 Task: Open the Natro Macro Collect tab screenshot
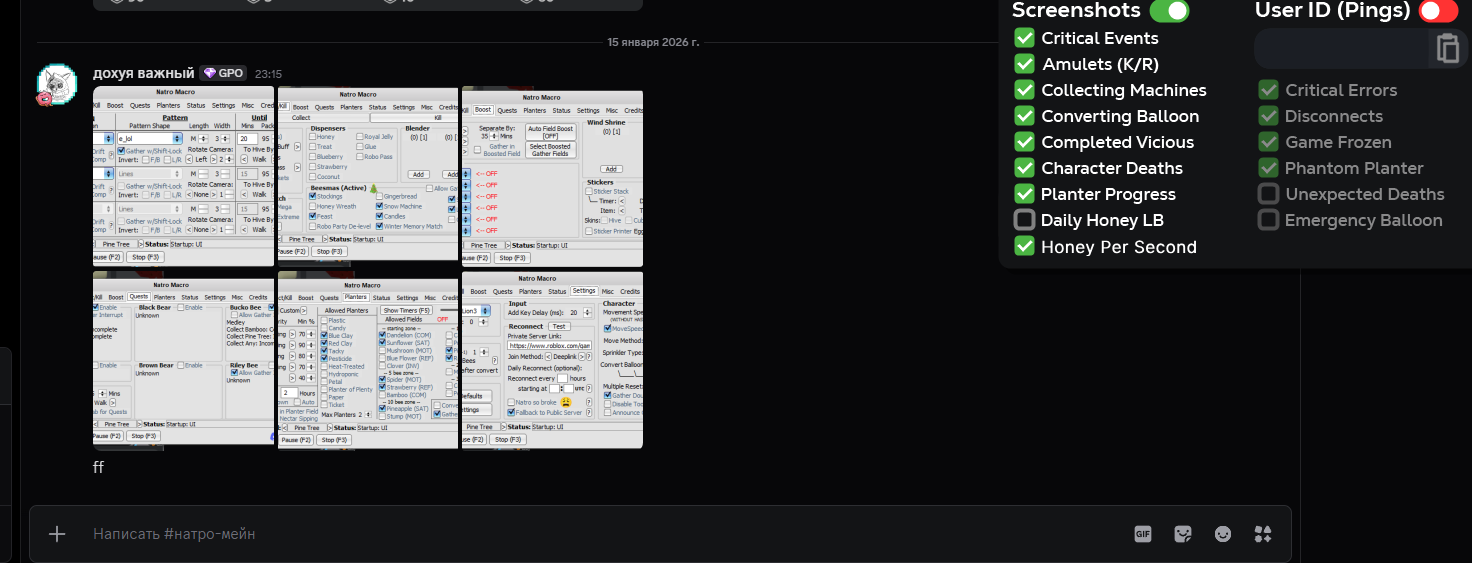coord(368,177)
